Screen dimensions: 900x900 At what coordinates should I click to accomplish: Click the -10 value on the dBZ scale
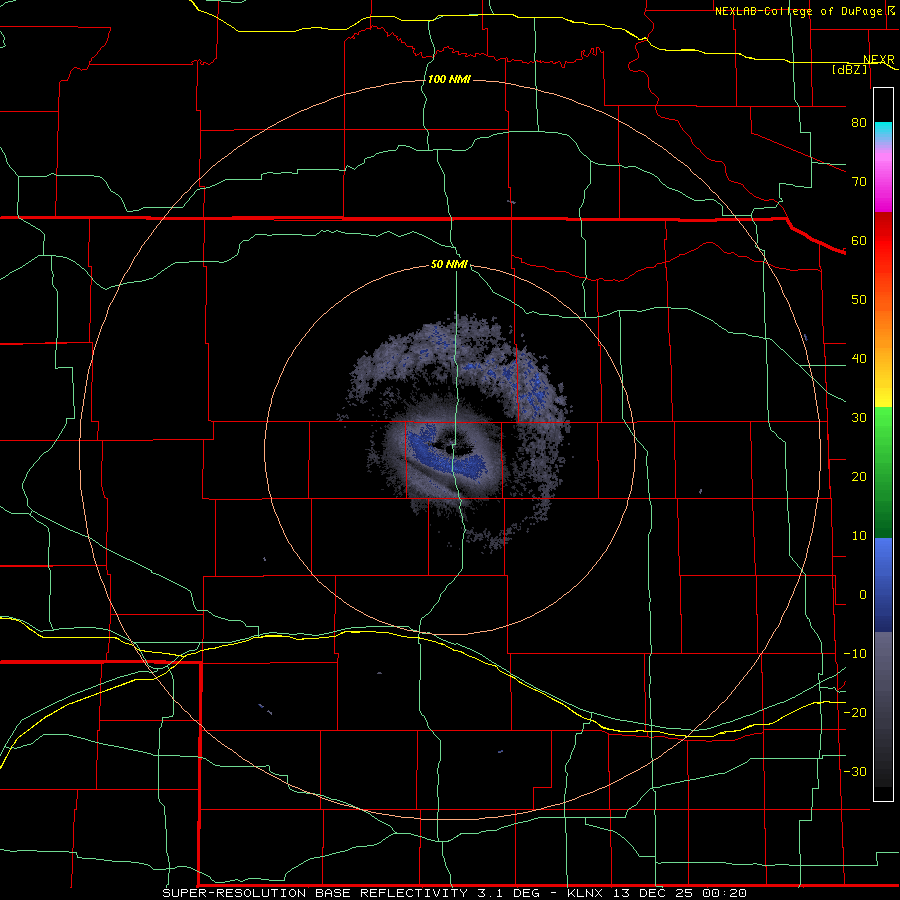click(x=855, y=654)
